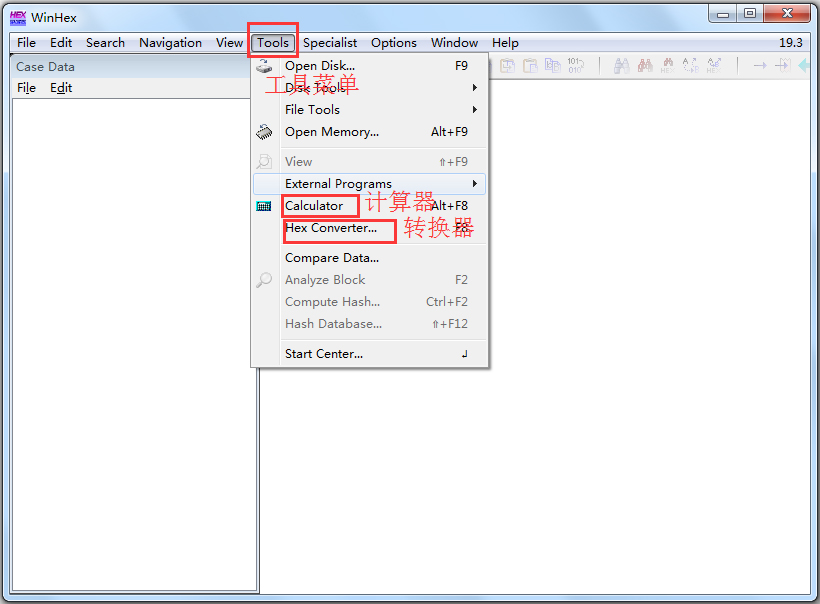820x604 pixels.
Task: Launch Calculator from the Tools menu
Action: point(370,206)
